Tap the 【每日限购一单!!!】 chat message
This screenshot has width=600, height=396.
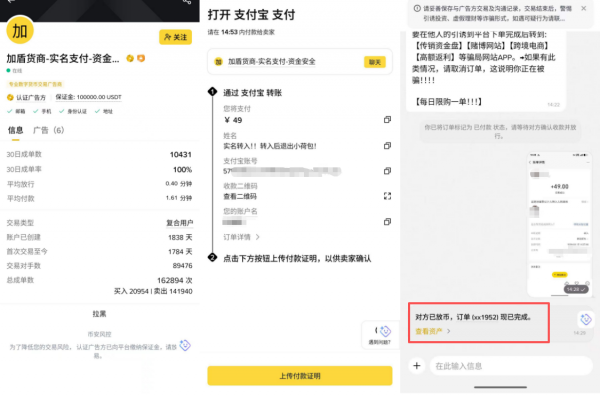tap(448, 102)
